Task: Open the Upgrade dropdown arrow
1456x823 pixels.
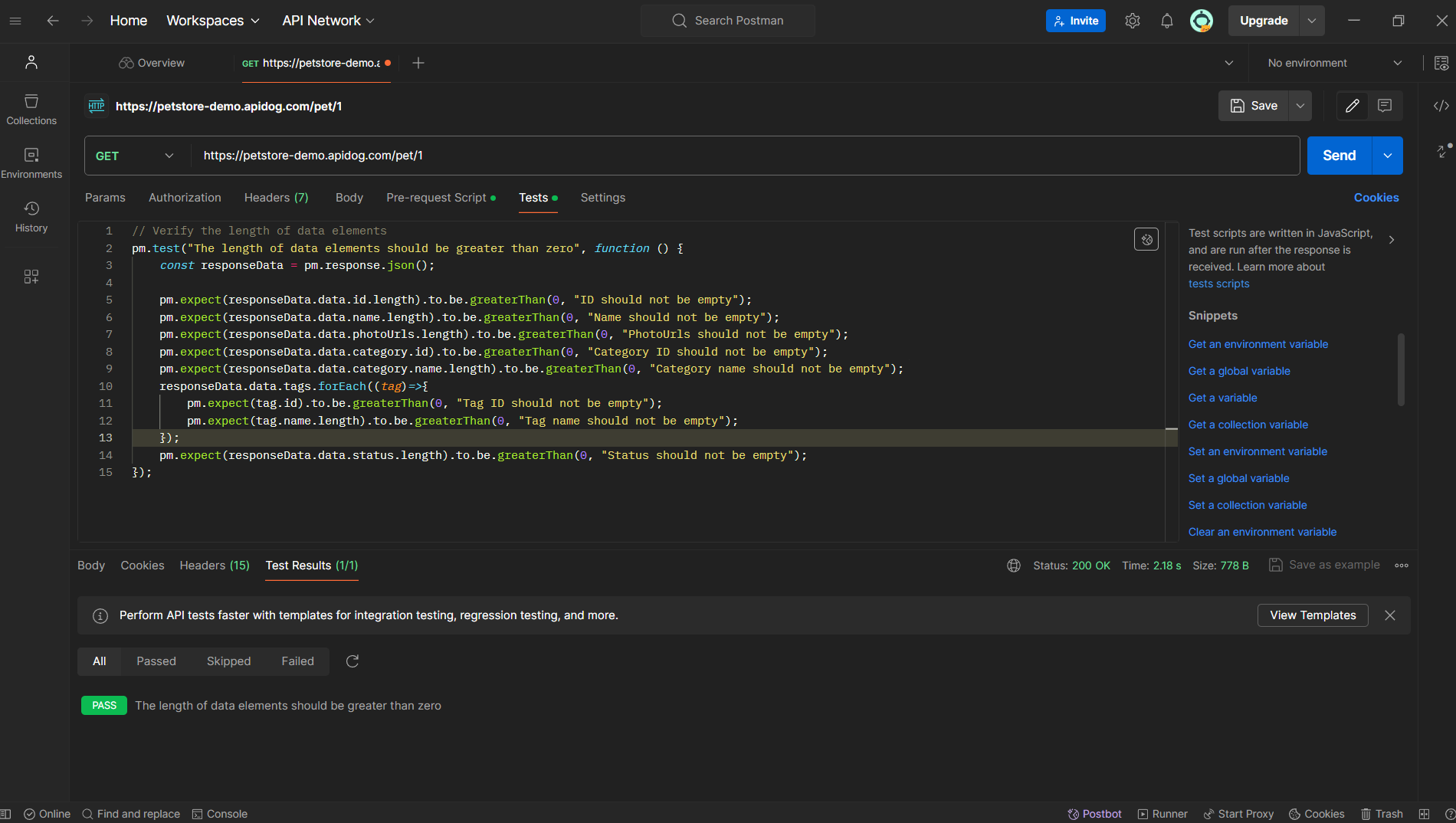Action: pyautogui.click(x=1312, y=21)
